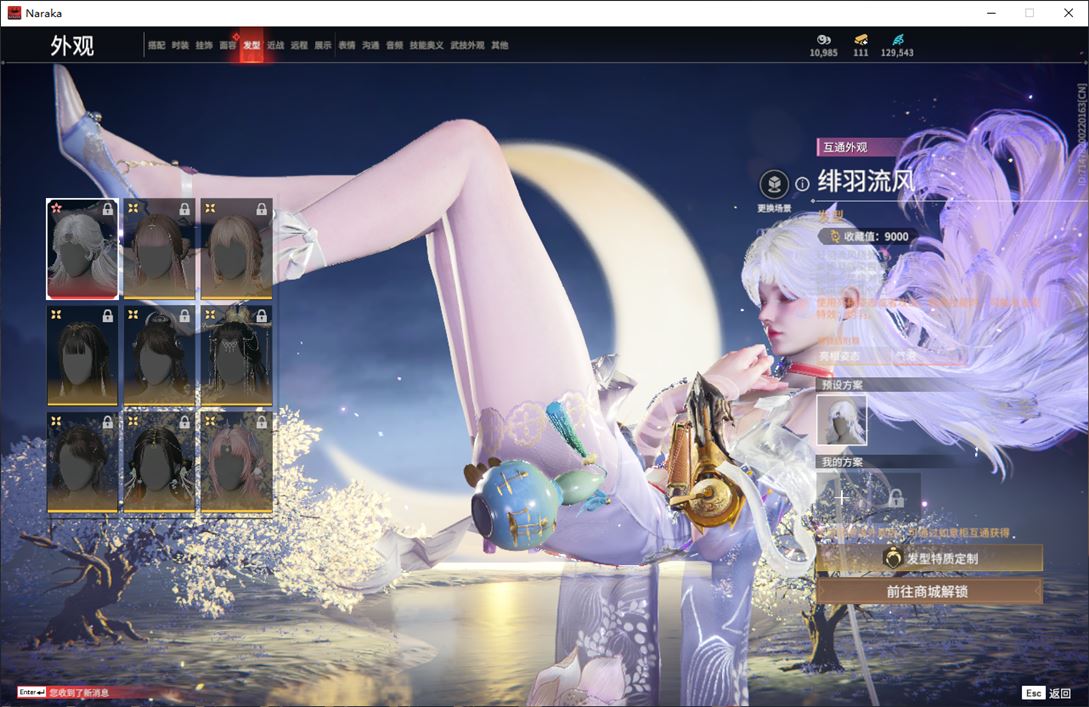Select the center-parted black hair with ornaments
The height and width of the screenshot is (707, 1089).
[x=159, y=463]
